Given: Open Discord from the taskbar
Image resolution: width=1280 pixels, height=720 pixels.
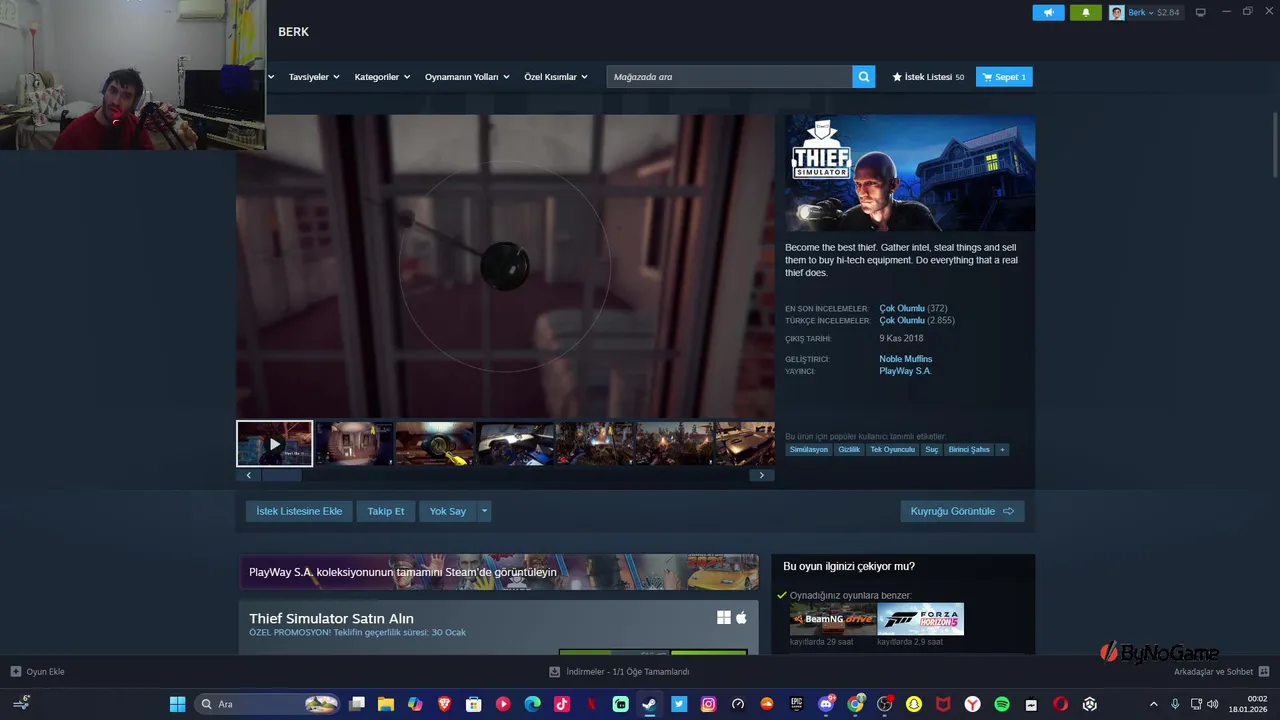Looking at the screenshot, I should click(x=826, y=704).
